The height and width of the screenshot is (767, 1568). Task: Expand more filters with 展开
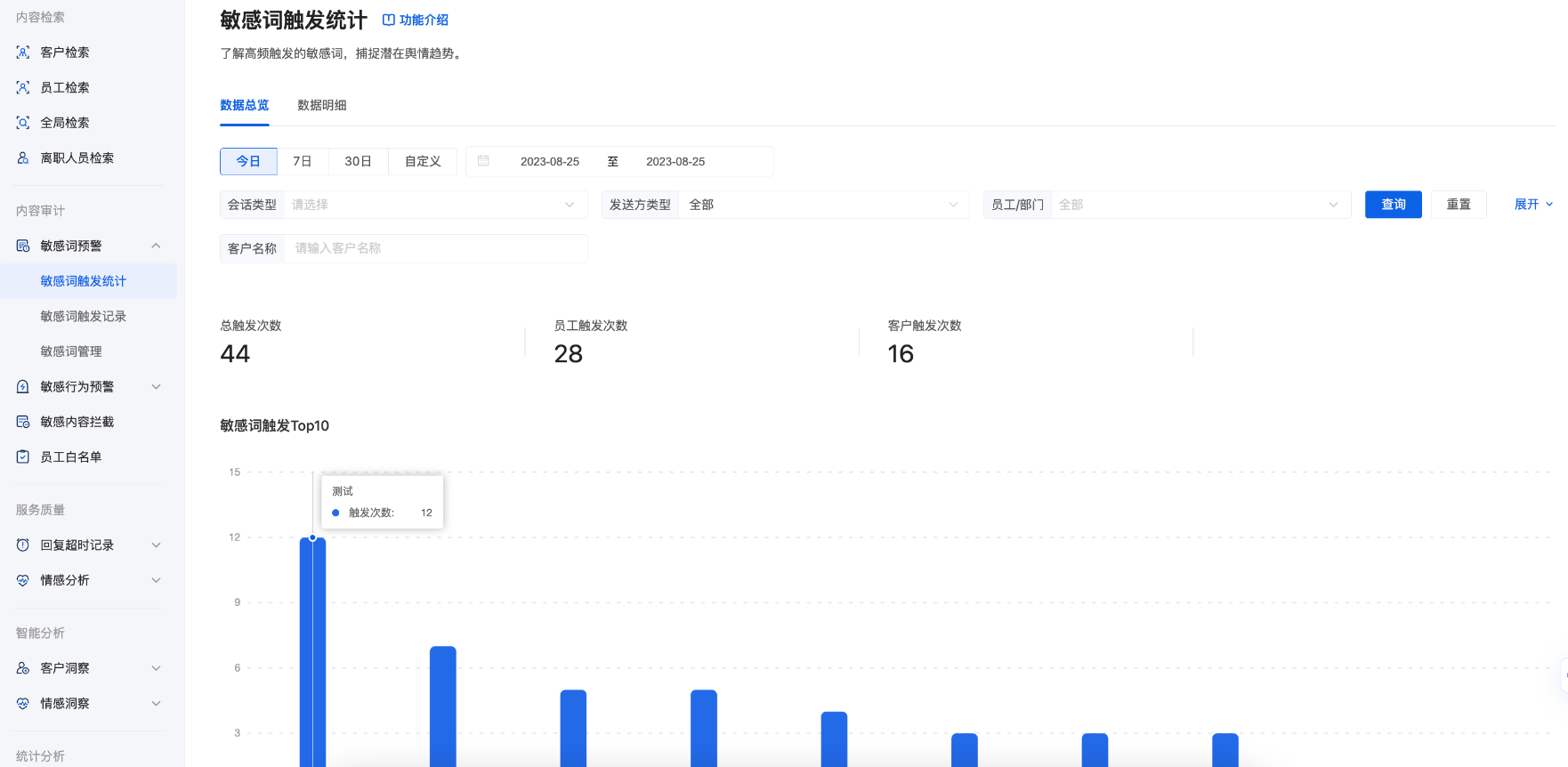(x=1534, y=205)
